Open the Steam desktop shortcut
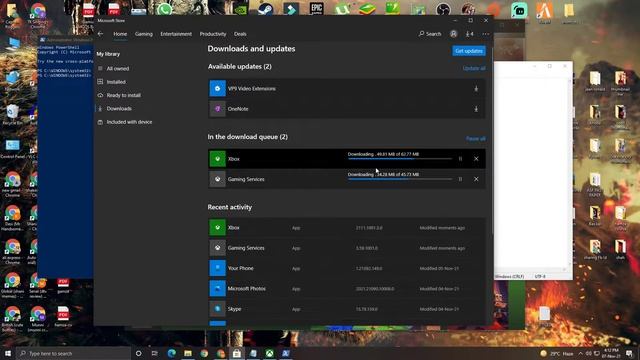Image resolution: width=640 pixels, height=360 pixels. [265, 9]
